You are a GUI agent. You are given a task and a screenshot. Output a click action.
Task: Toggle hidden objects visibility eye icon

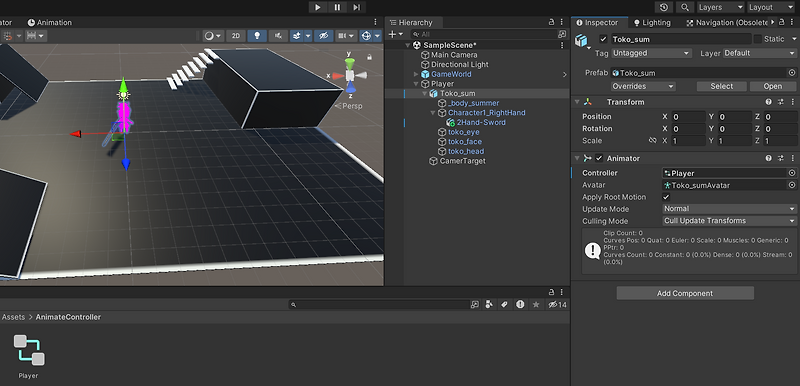(x=323, y=36)
